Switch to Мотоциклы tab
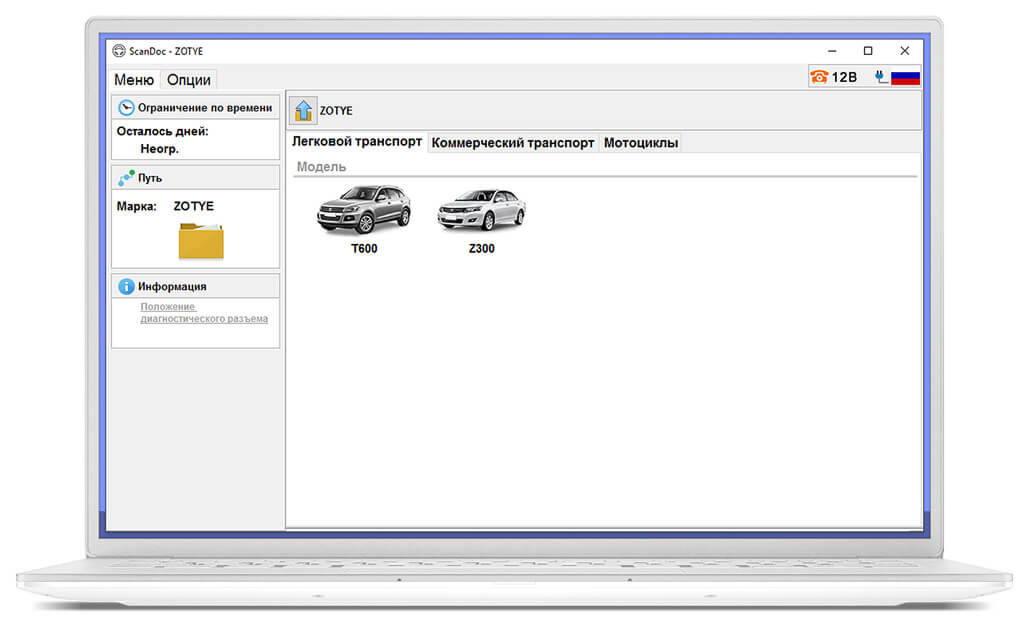This screenshot has height=626, width=1024. point(641,143)
